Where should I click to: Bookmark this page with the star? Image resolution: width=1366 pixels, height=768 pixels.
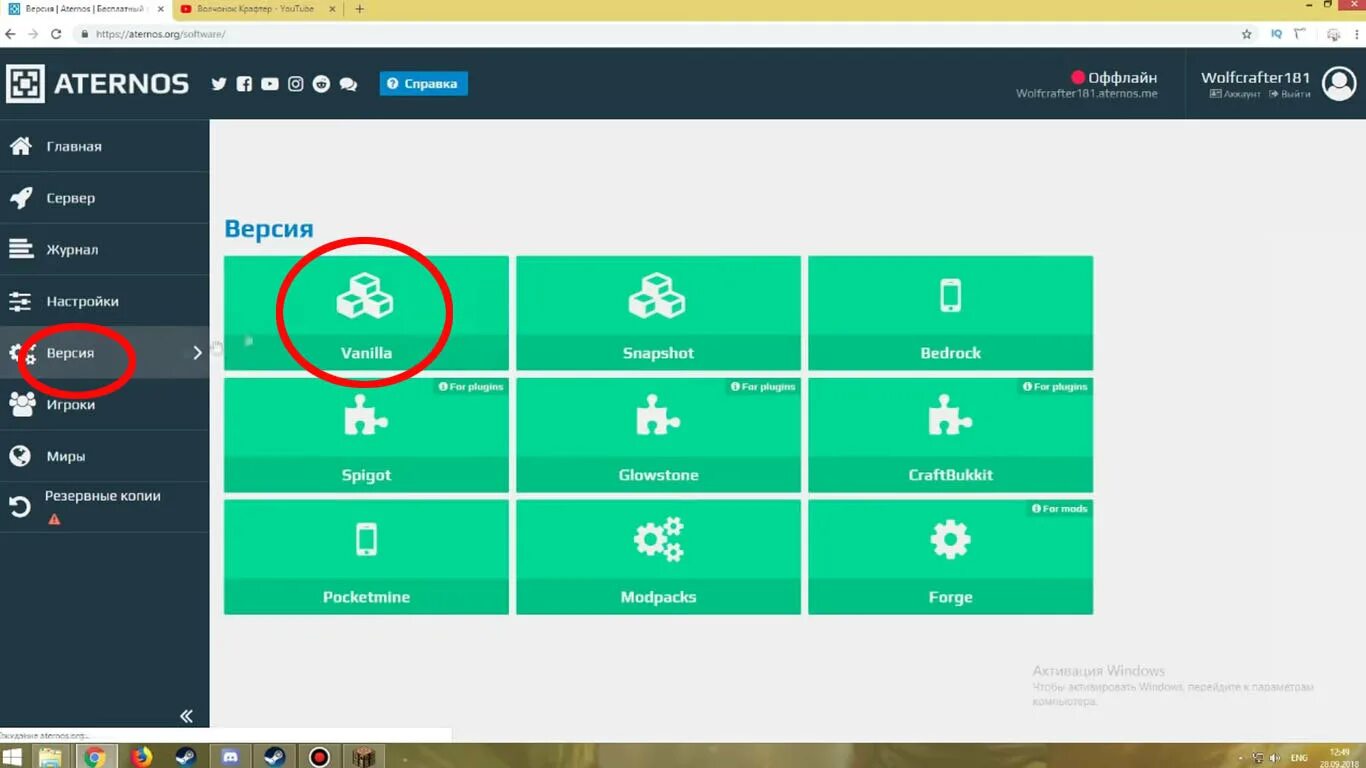1247,34
